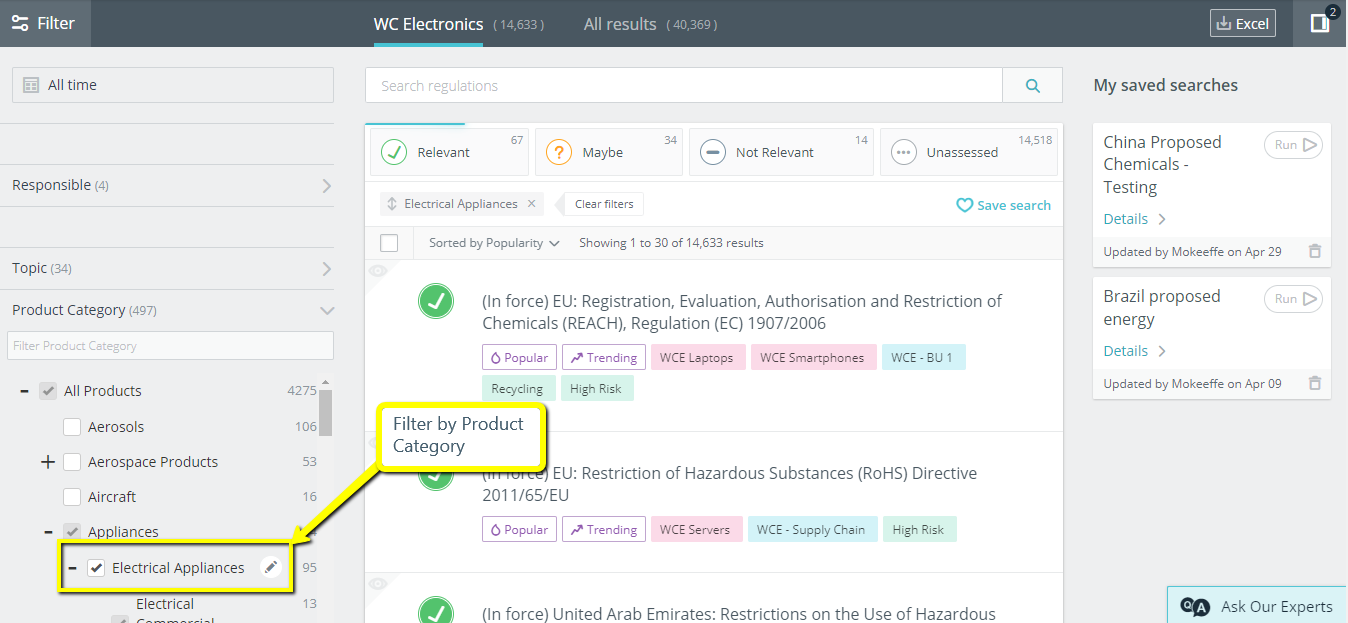Click the search magnifier icon
1348x623 pixels.
click(x=1031, y=85)
